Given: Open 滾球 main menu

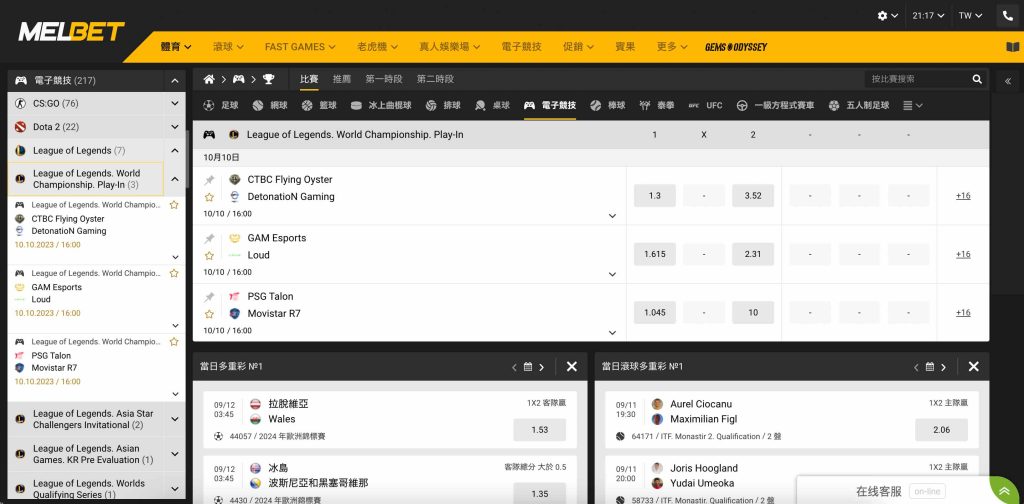Looking at the screenshot, I should pos(228,47).
